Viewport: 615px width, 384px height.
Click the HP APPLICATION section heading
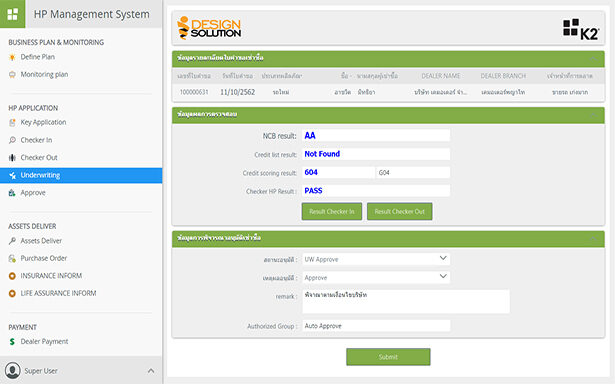point(33,108)
